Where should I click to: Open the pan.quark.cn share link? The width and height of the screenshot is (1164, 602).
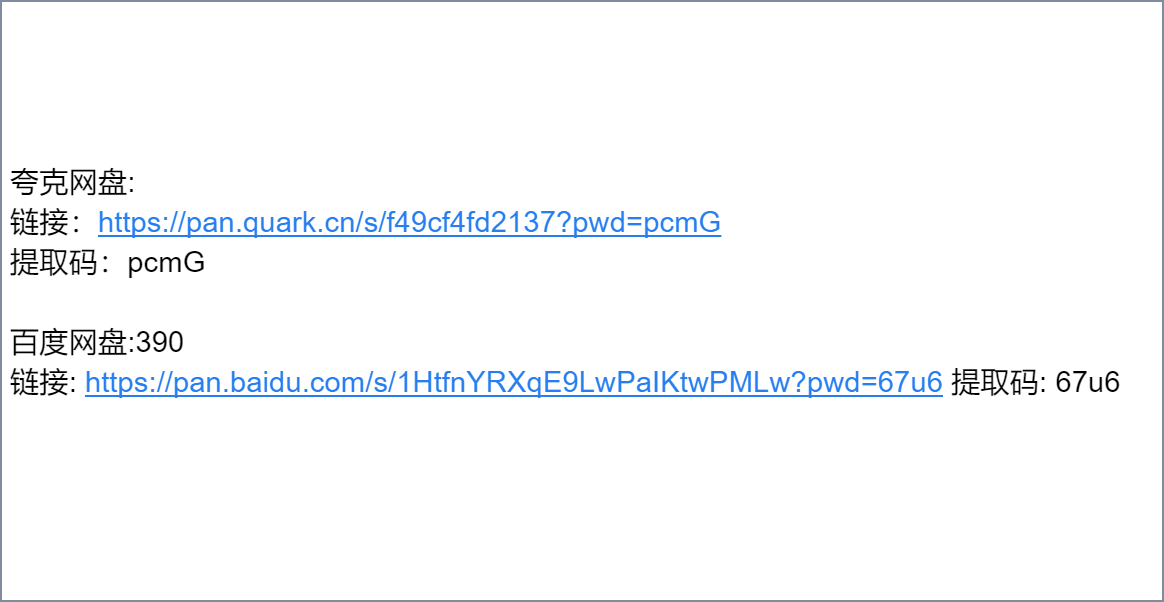click(x=409, y=222)
